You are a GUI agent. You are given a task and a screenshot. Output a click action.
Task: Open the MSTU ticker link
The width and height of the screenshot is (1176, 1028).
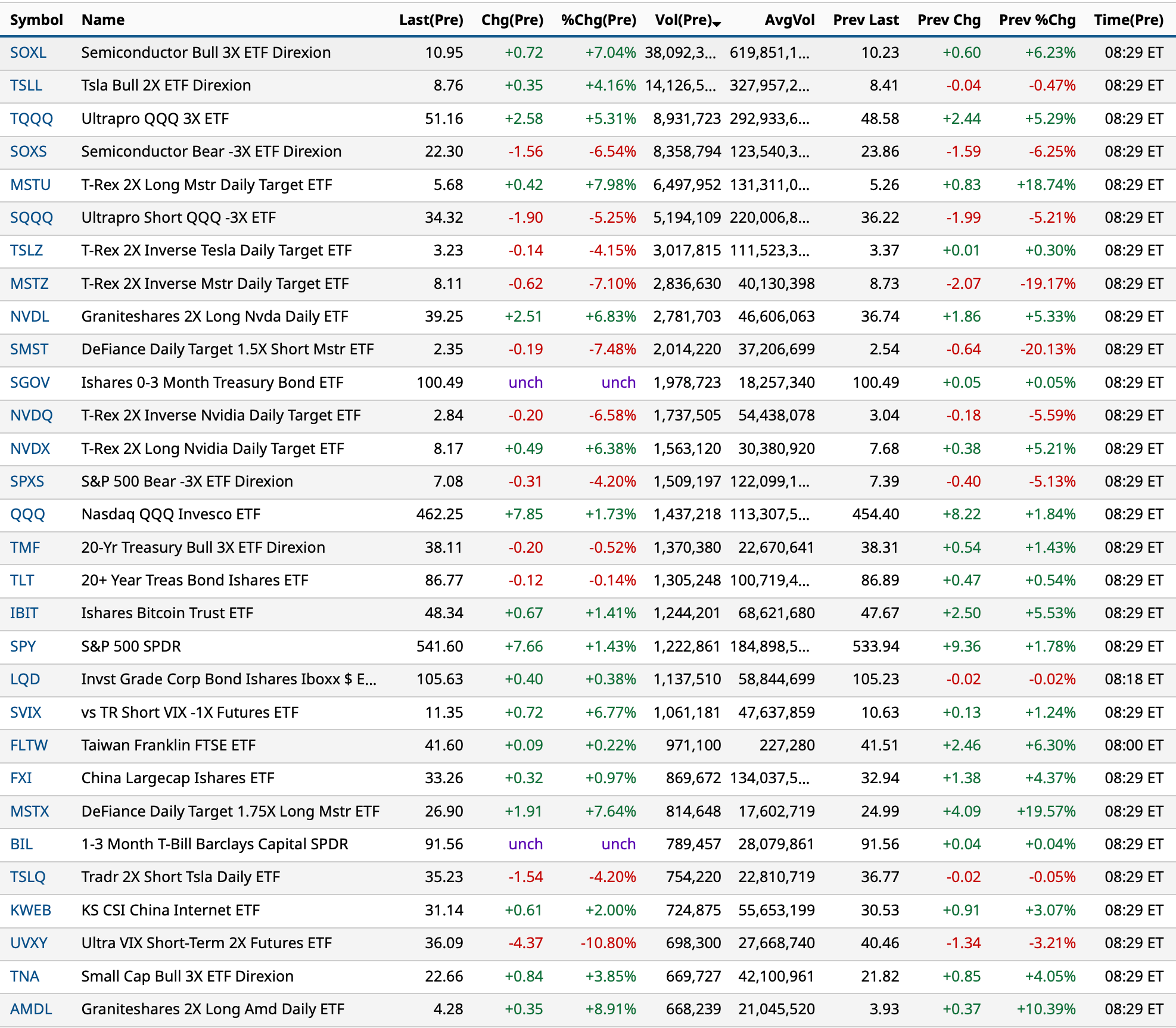(x=30, y=185)
